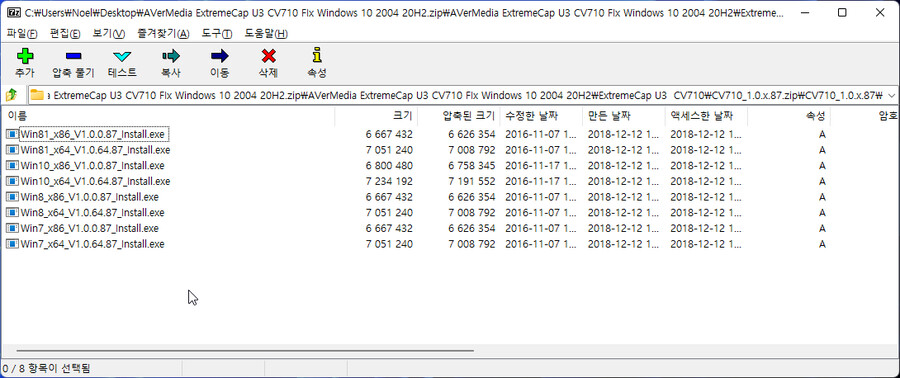Viewport: 900px width, 378px height.
Task: Select file Win8_x86_V1.0.0.87_Install.exe
Action: pos(89,197)
